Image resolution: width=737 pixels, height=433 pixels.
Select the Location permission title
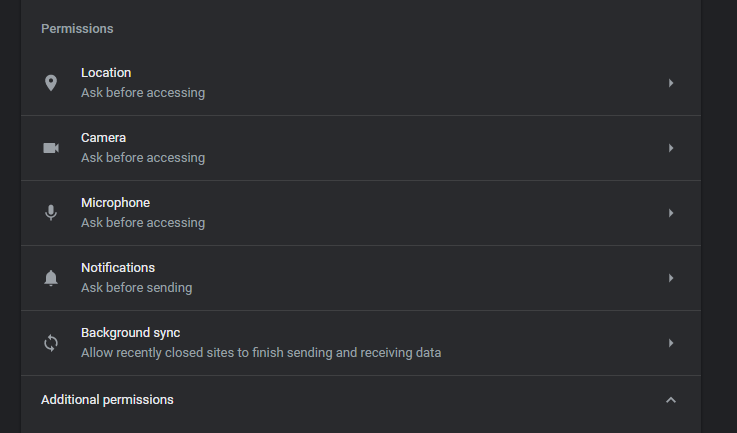click(x=106, y=73)
